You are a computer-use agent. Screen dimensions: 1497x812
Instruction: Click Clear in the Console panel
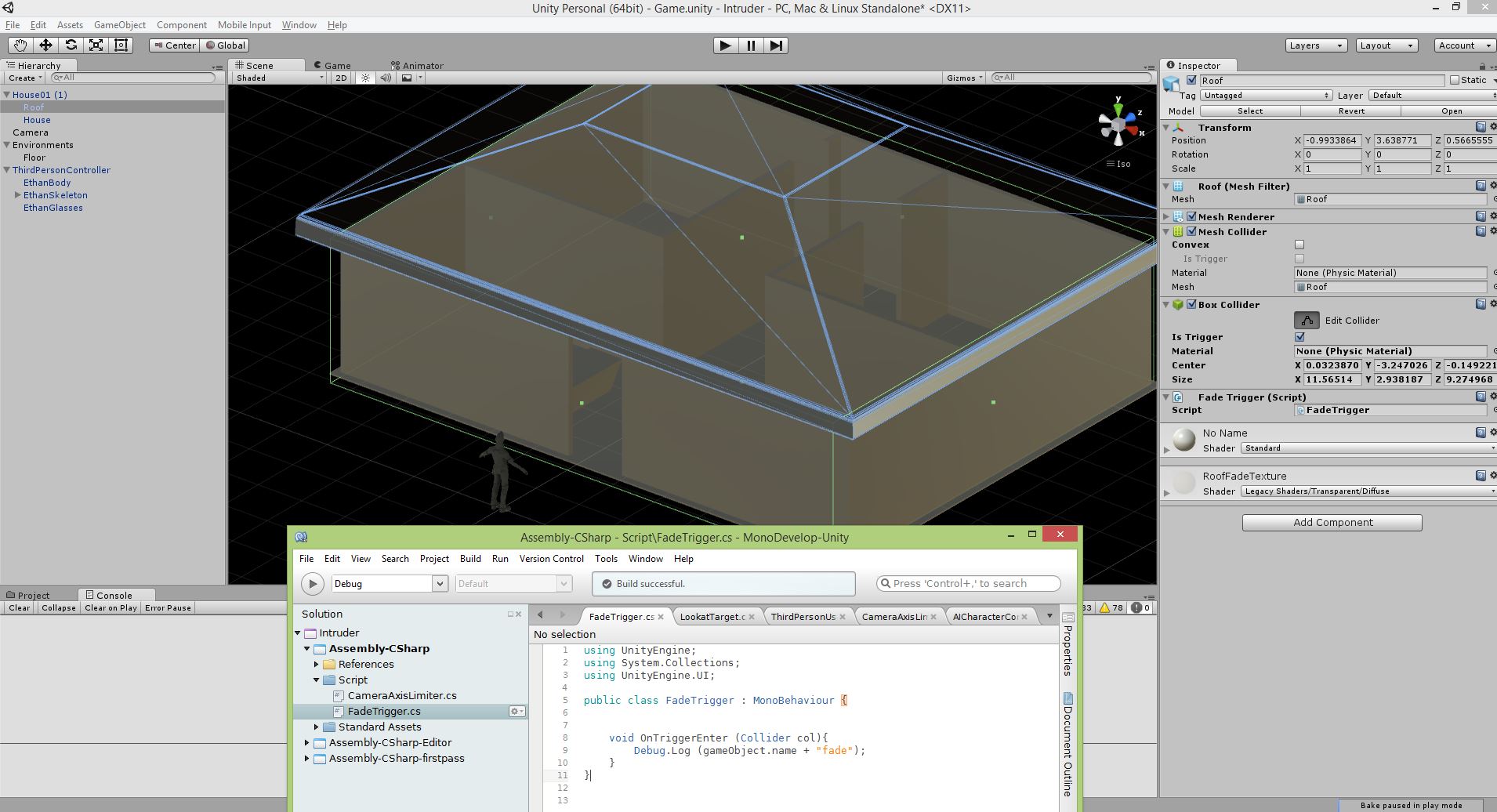[20, 608]
